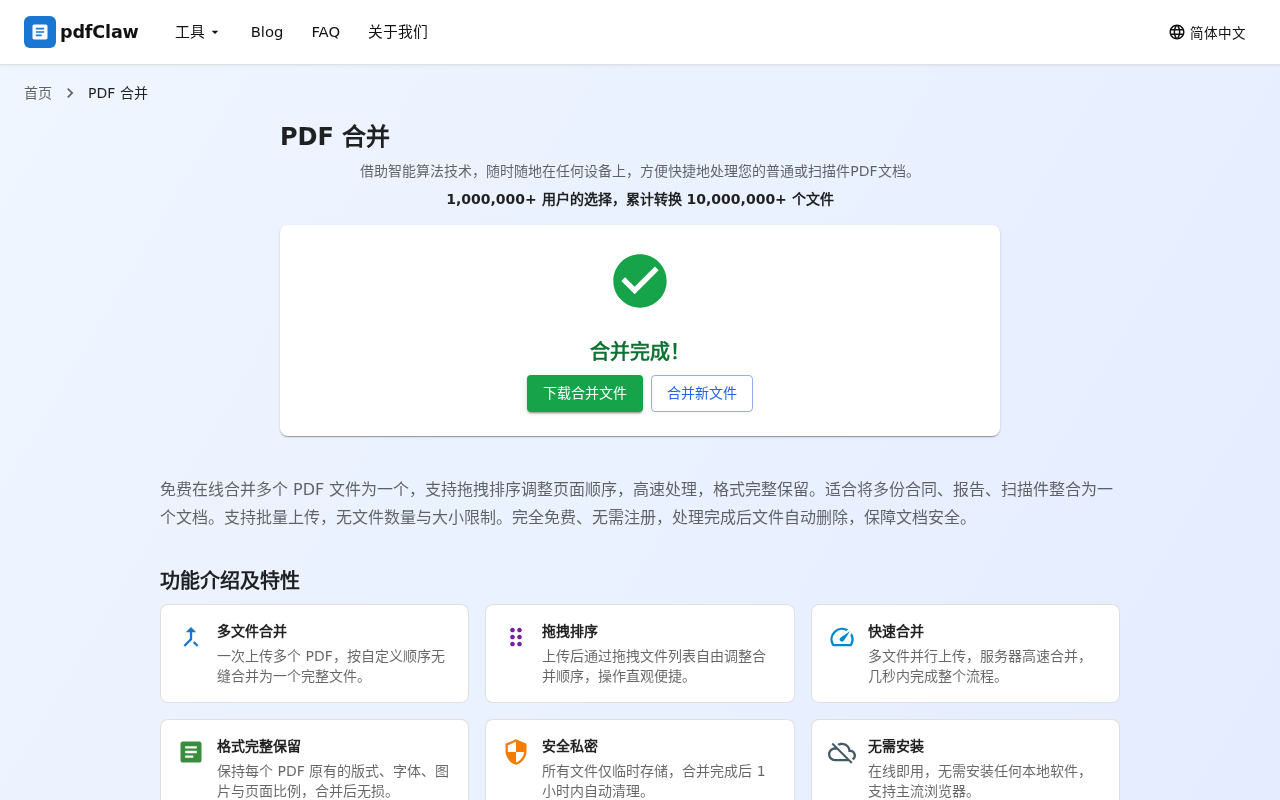Click the shield icon for 安全私密
The image size is (1280, 800).
pos(516,750)
